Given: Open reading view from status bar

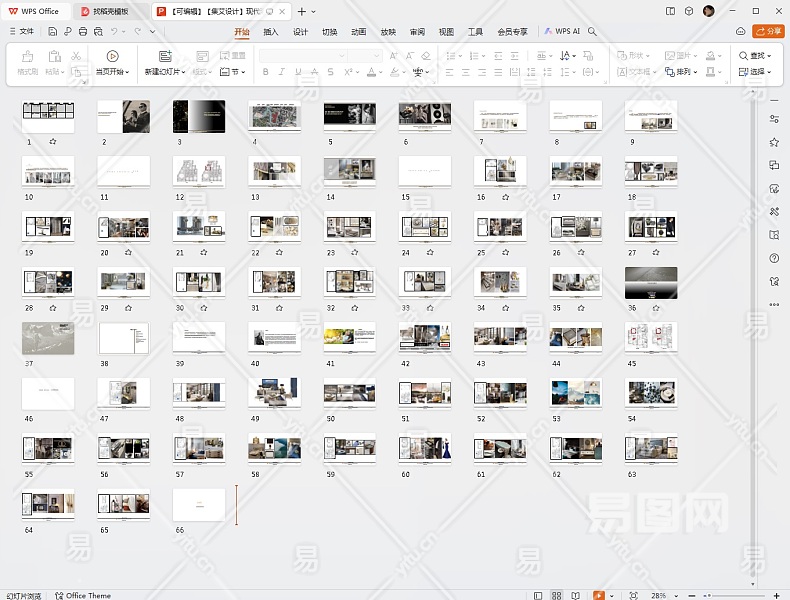Looking at the screenshot, I should click(x=576, y=595).
